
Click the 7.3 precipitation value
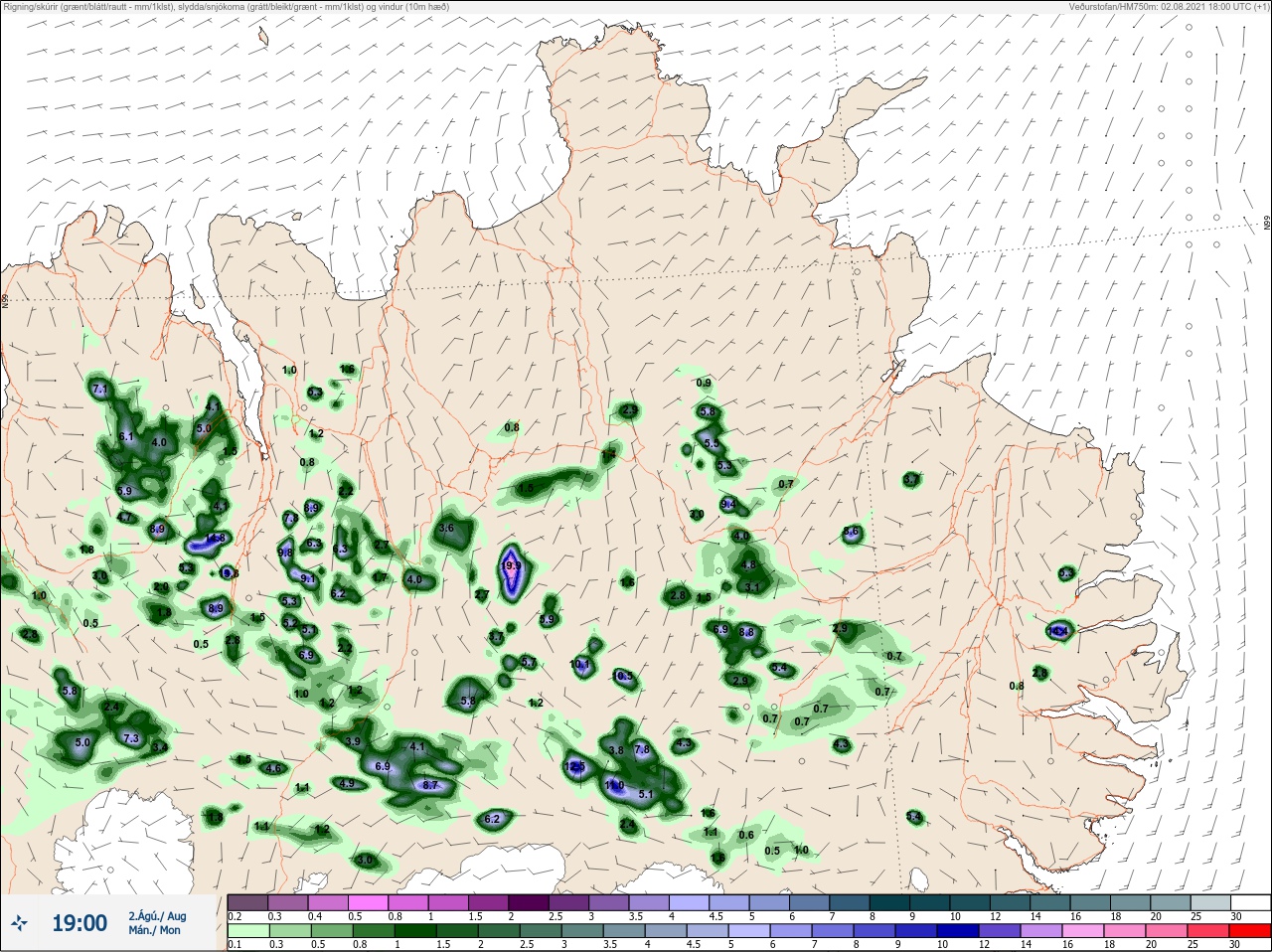click(130, 738)
